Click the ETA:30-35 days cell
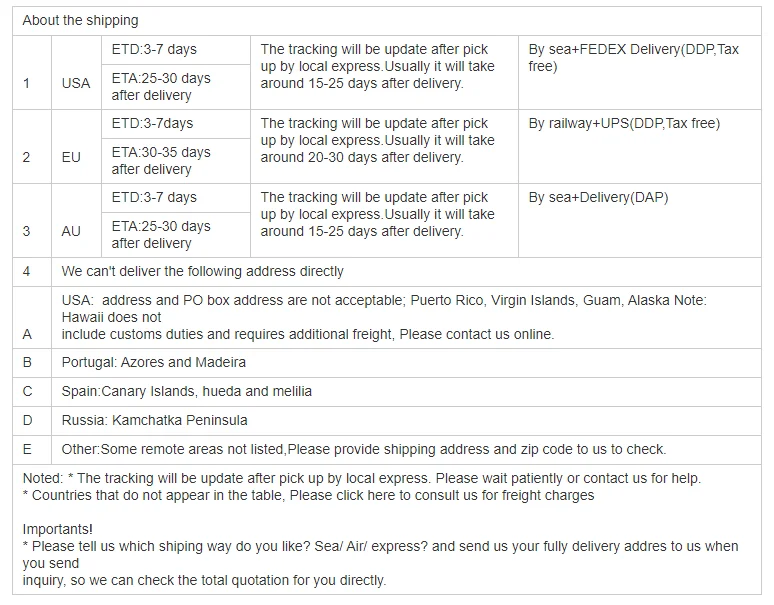774x605 pixels. pos(161,160)
